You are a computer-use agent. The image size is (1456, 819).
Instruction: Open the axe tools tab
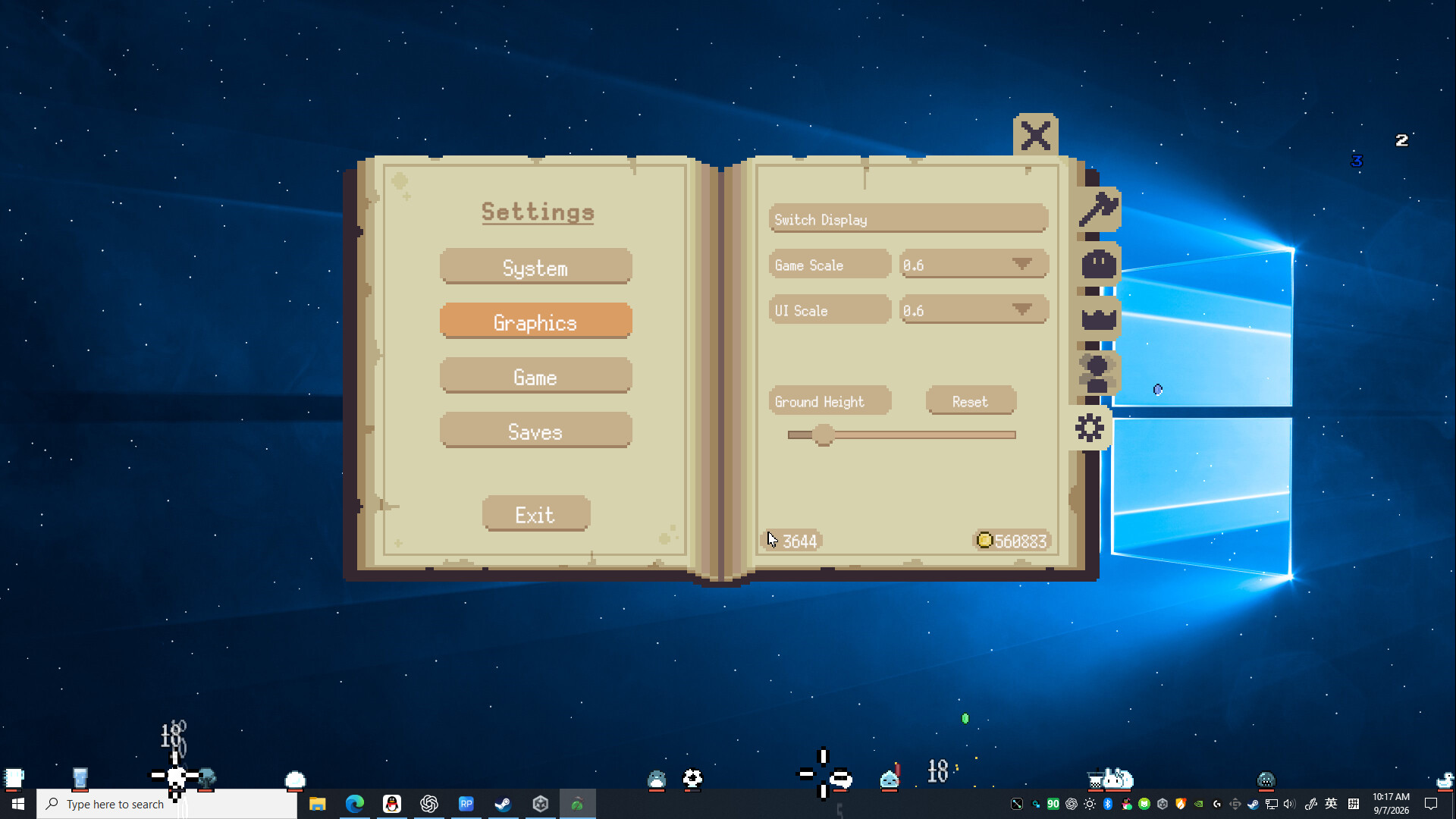[x=1098, y=209]
